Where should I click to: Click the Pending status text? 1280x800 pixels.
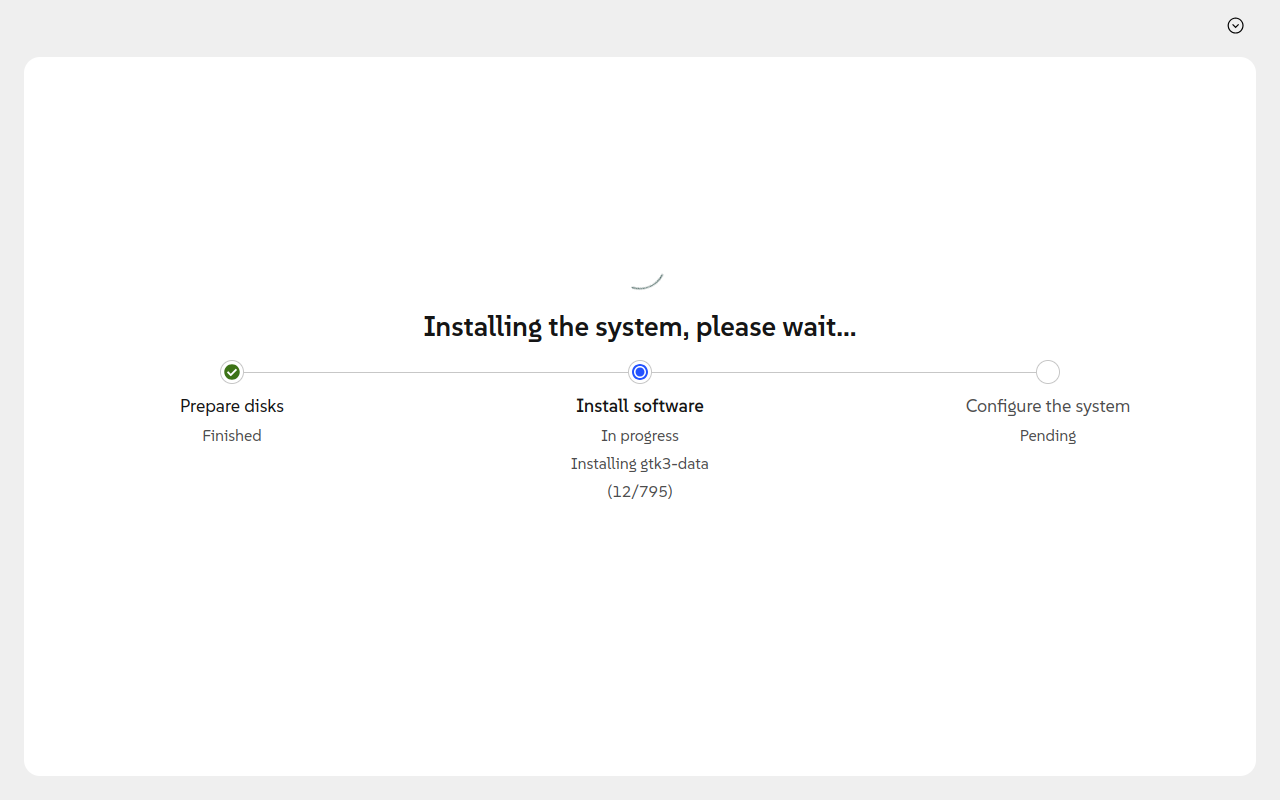click(x=1047, y=436)
